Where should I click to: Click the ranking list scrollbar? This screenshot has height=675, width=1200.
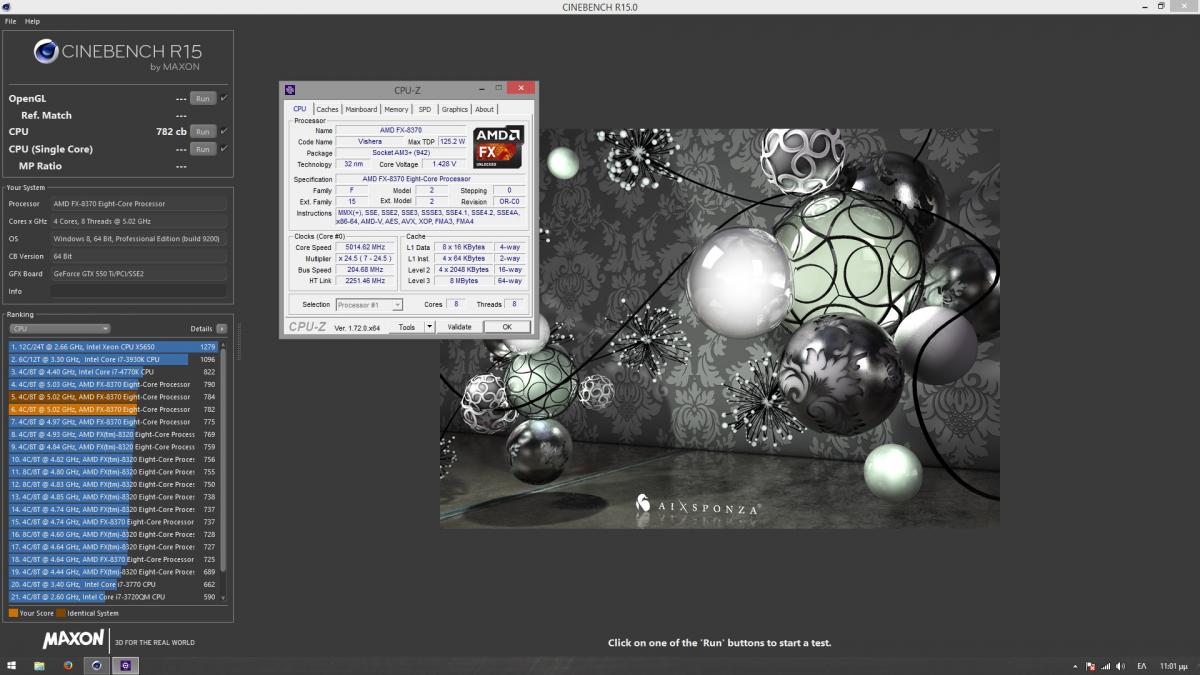tap(224, 460)
